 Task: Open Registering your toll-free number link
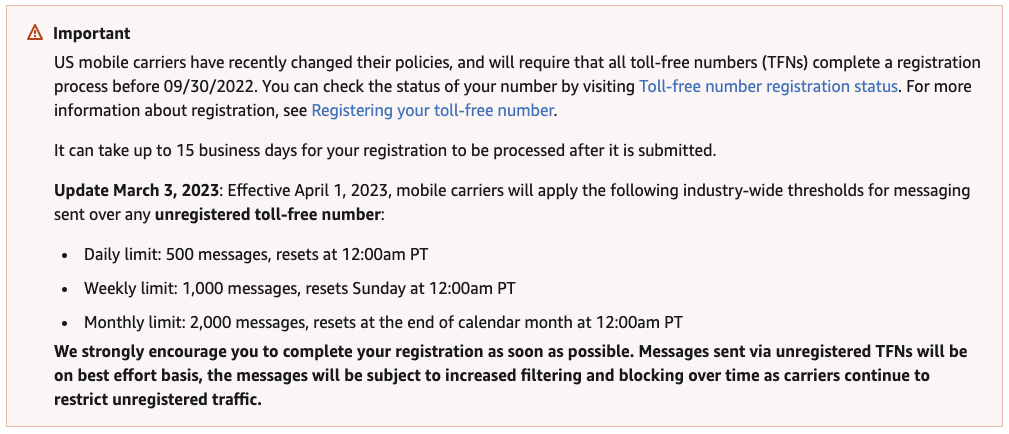pyautogui.click(x=432, y=110)
